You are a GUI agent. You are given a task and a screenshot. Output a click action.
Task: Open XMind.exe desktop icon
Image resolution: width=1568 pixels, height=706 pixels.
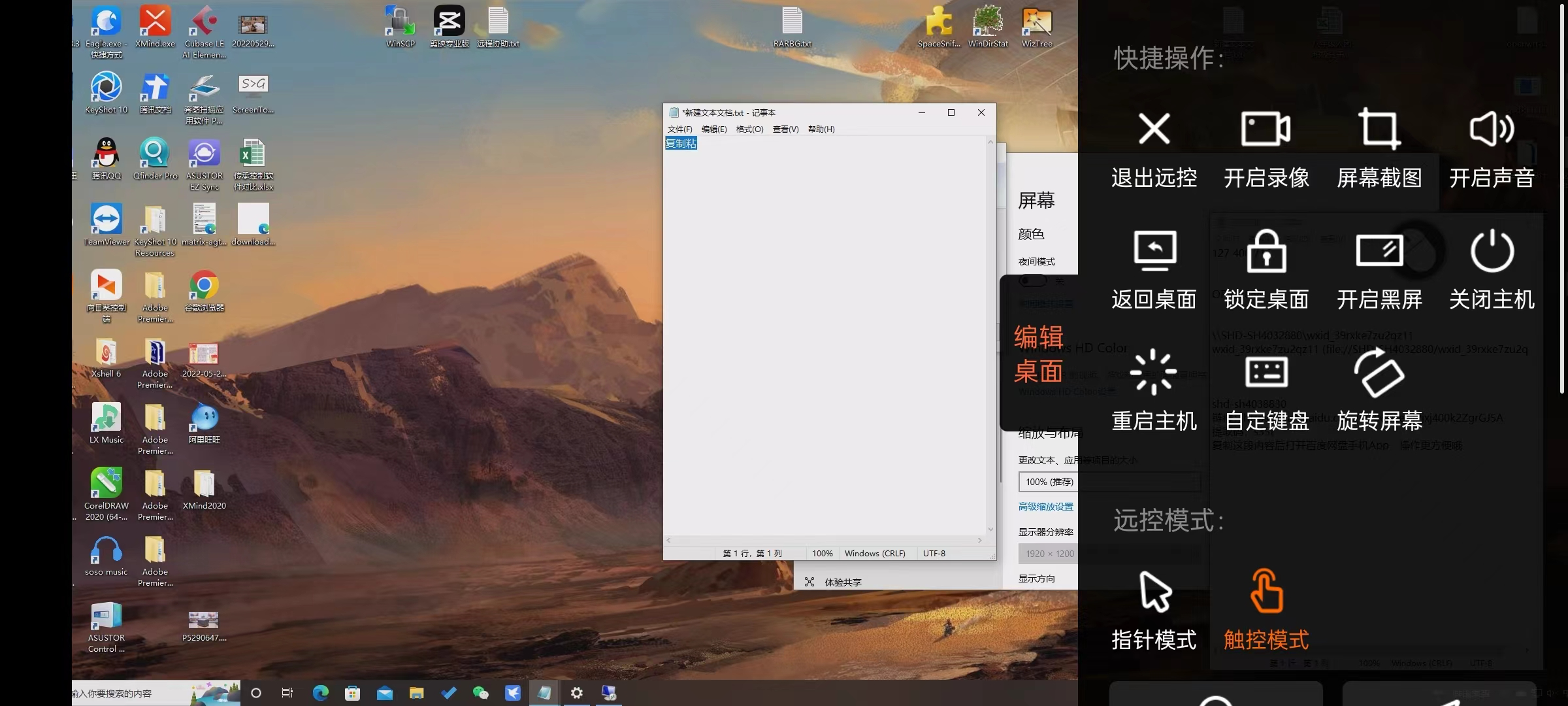click(155, 27)
